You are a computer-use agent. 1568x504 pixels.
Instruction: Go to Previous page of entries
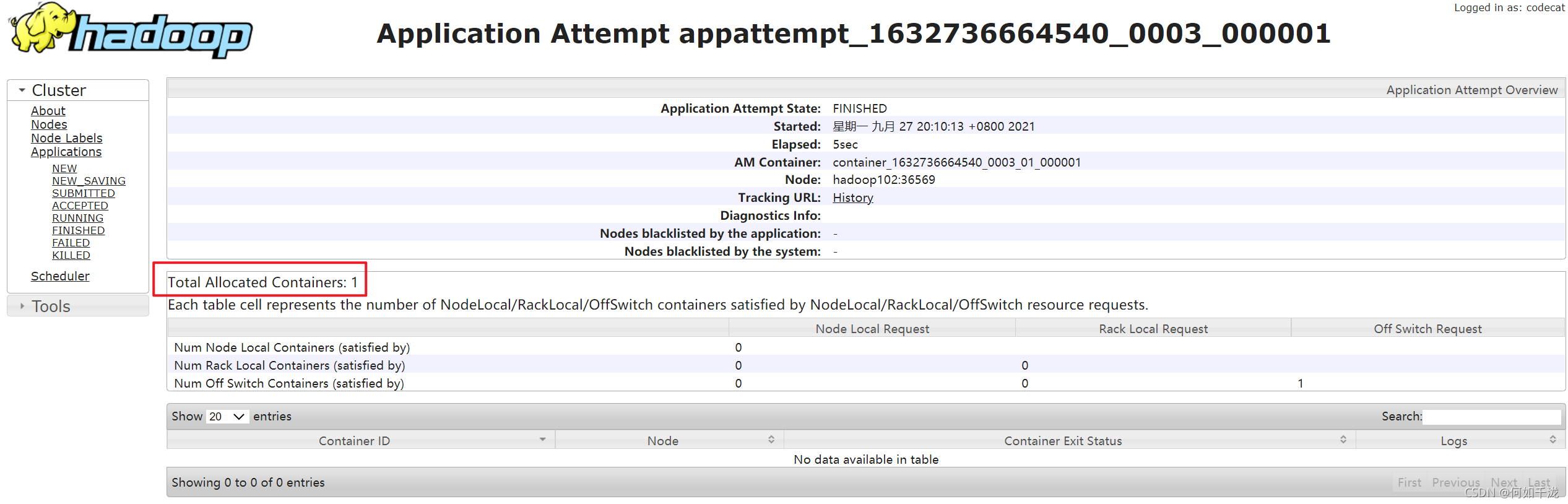click(1456, 482)
